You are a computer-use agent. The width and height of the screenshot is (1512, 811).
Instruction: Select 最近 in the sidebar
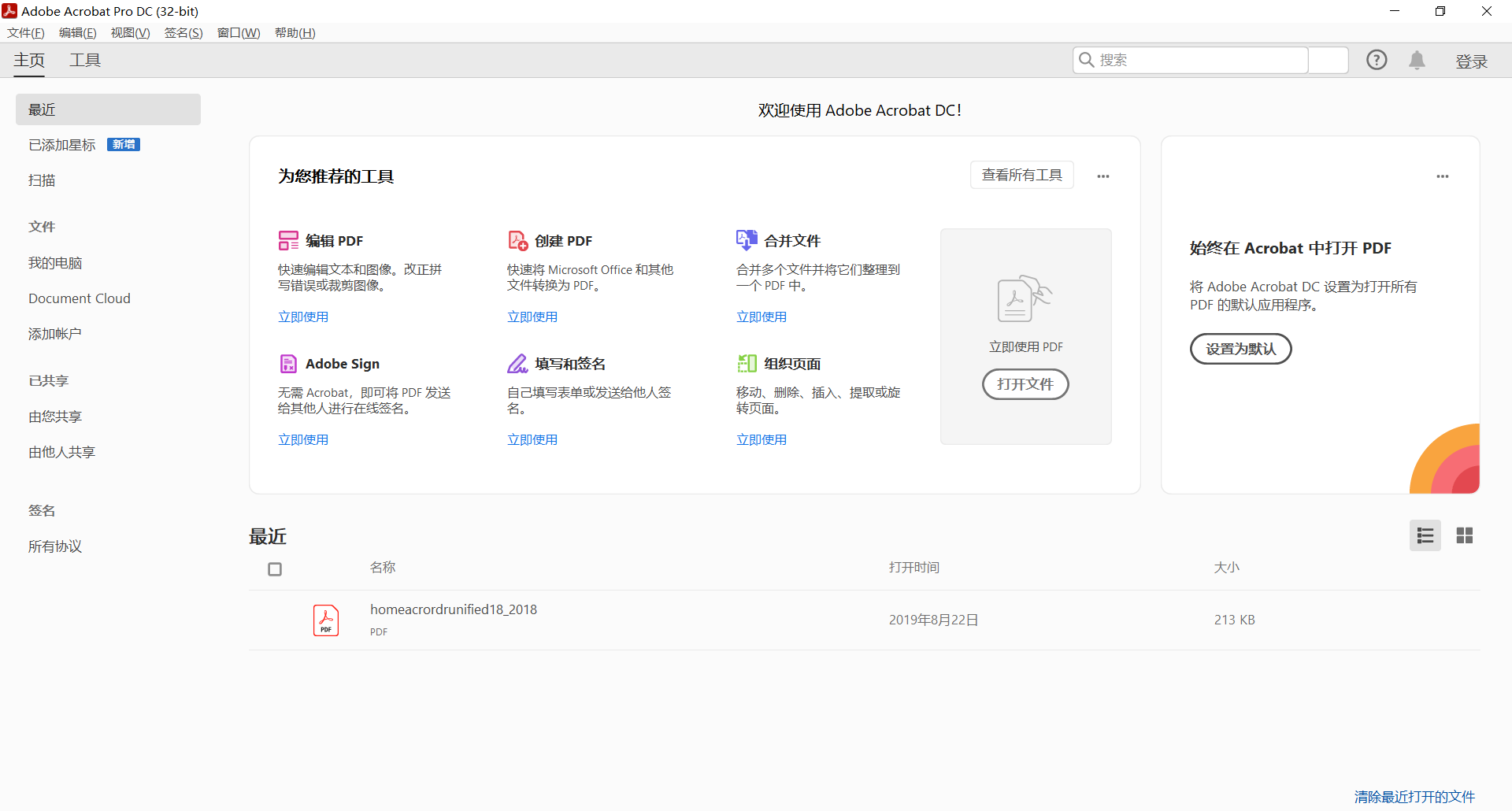(108, 109)
